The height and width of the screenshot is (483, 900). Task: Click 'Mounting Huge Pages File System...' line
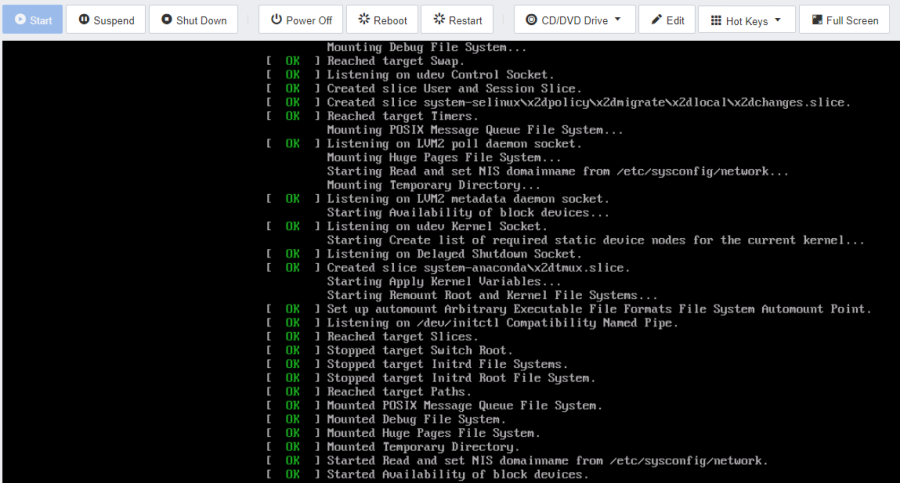[444, 157]
